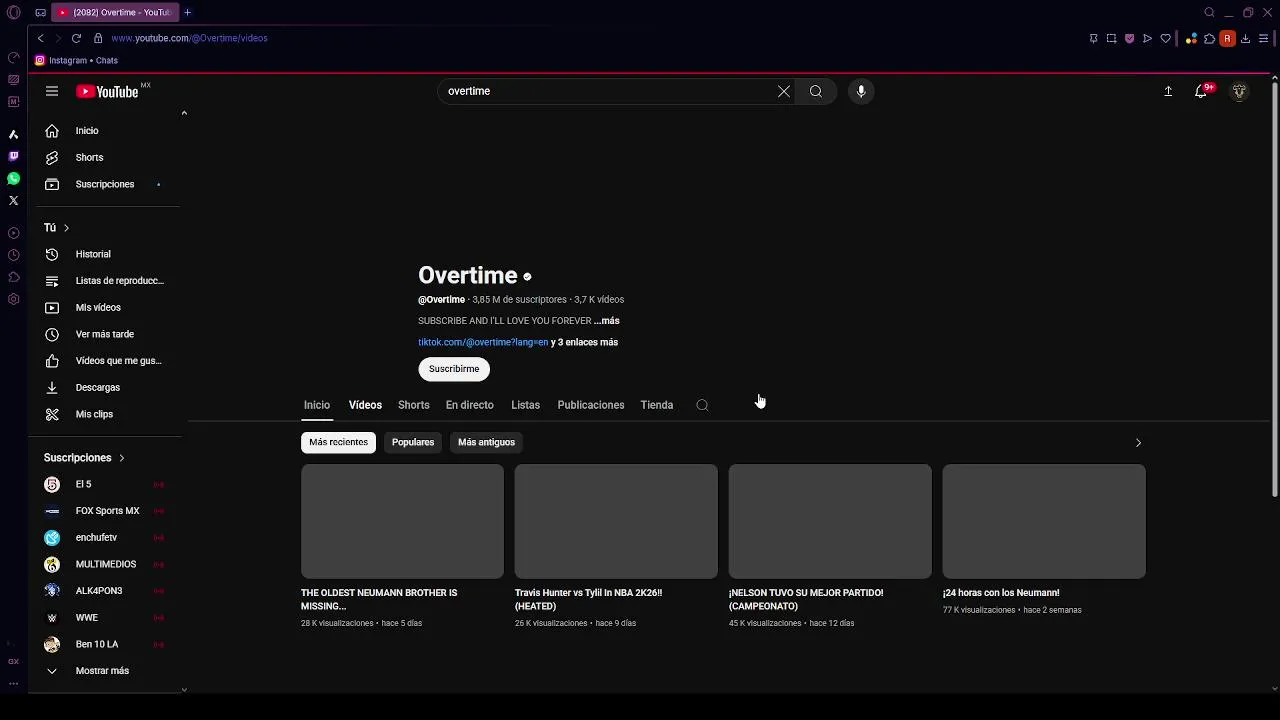Open browser downloads icon
The width and height of the screenshot is (1280, 720).
[x=1245, y=38]
